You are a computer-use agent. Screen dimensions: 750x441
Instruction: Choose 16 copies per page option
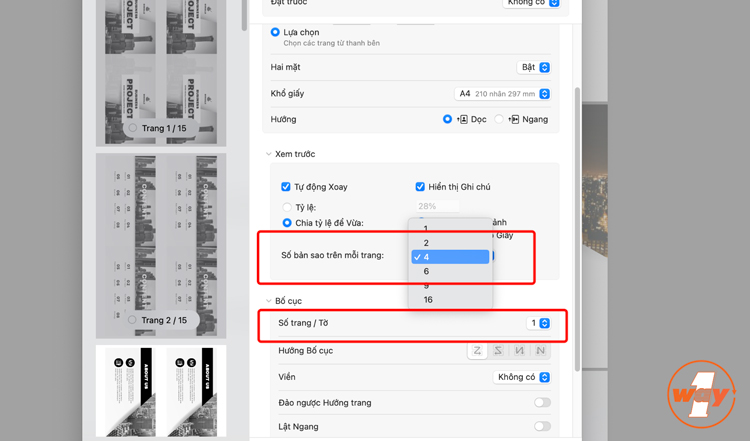pyautogui.click(x=450, y=299)
